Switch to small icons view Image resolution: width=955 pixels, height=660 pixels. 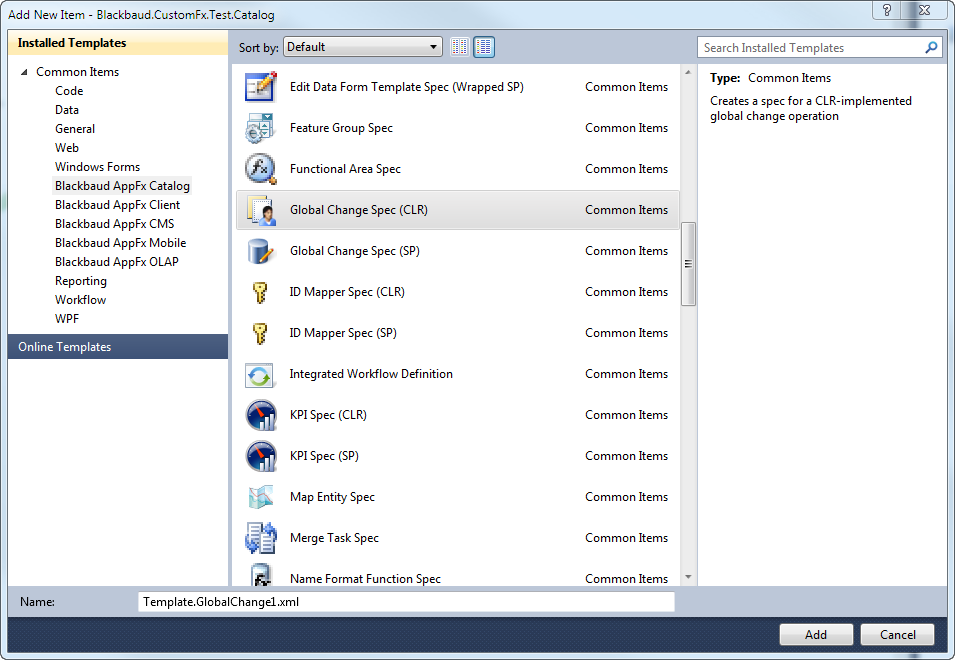[460, 47]
